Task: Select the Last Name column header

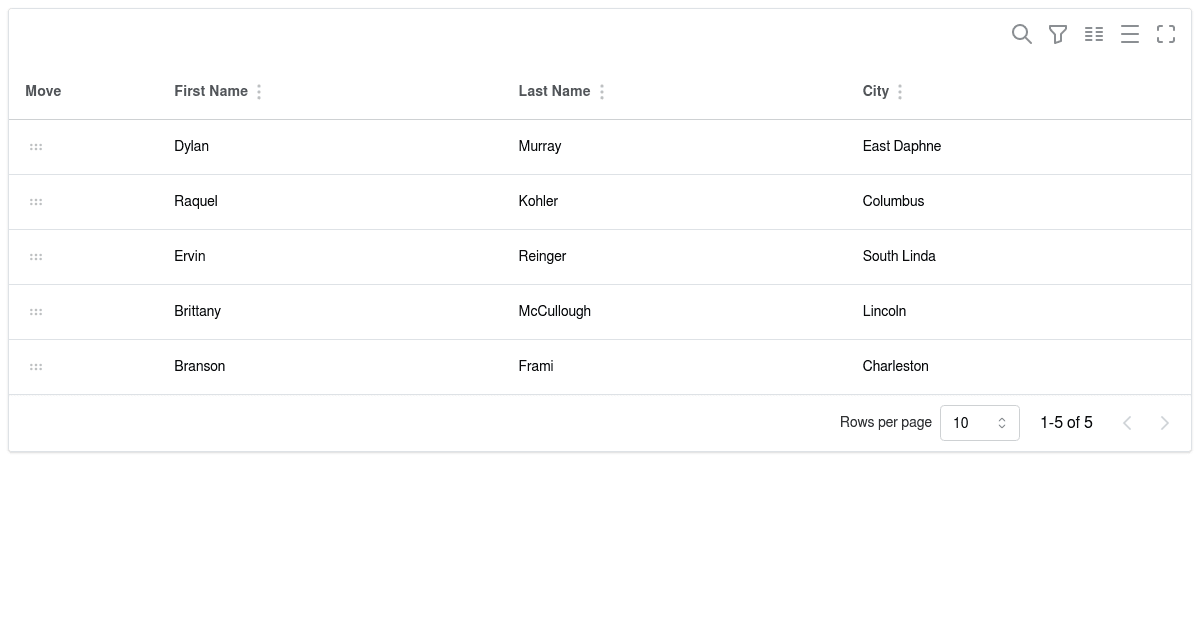Action: [554, 91]
